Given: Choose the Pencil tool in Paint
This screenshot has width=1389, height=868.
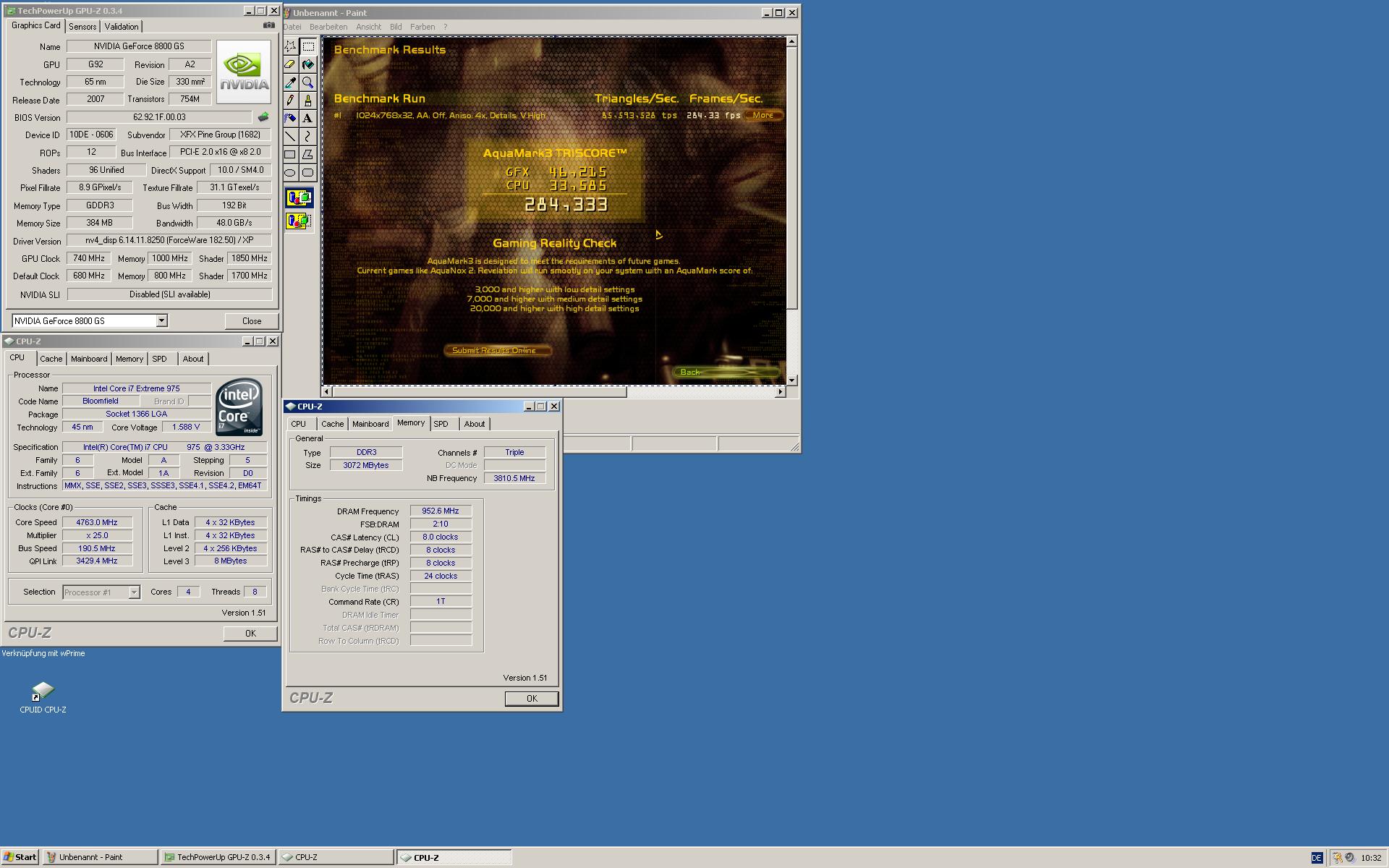Looking at the screenshot, I should [290, 101].
